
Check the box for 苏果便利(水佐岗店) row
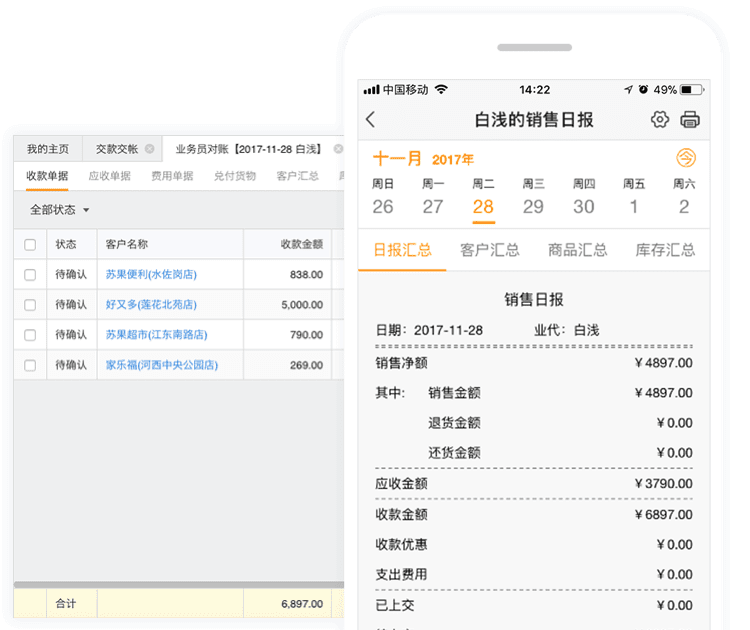point(30,275)
